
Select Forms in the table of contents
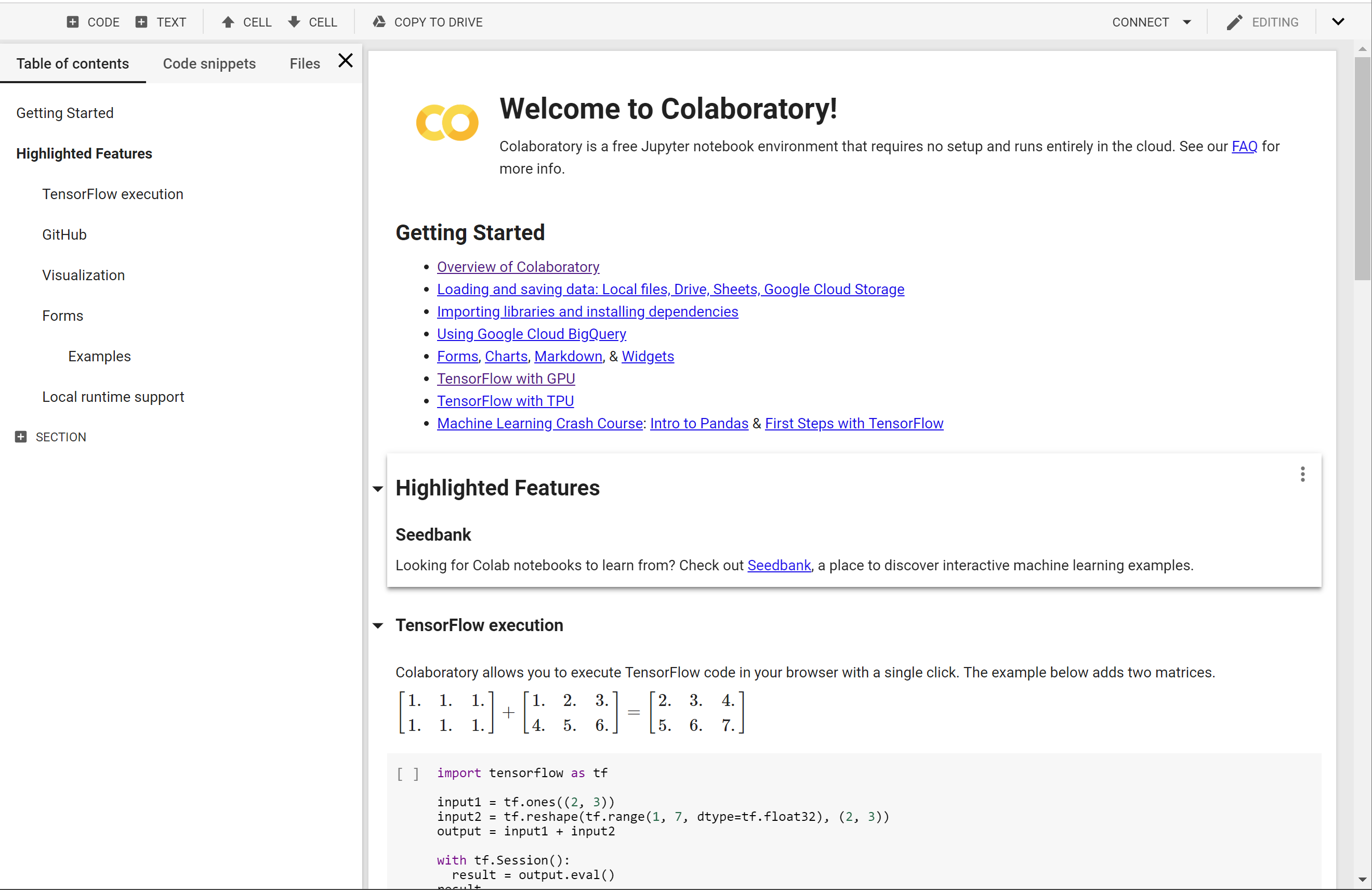(x=62, y=316)
